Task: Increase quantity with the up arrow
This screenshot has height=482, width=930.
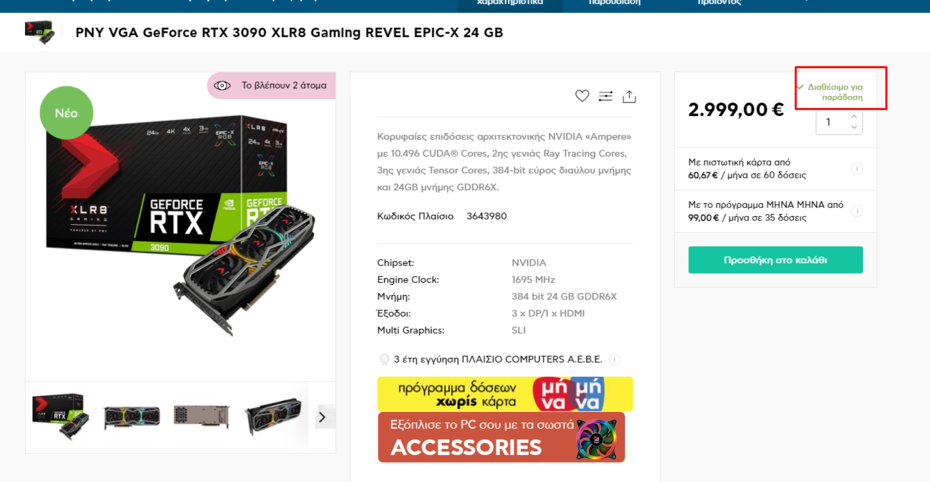Action: [854, 117]
